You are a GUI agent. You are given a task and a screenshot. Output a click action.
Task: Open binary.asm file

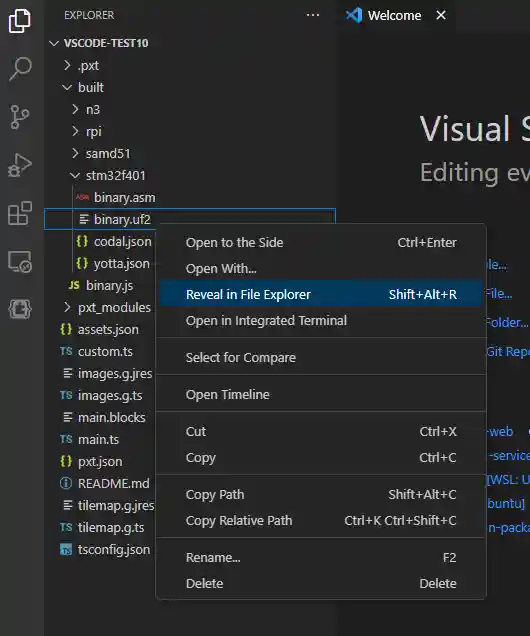(124, 198)
